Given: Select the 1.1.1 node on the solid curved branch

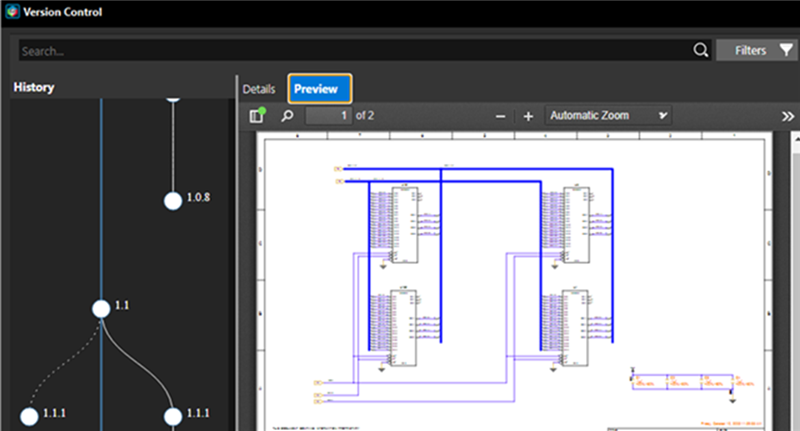Looking at the screenshot, I should click(173, 414).
